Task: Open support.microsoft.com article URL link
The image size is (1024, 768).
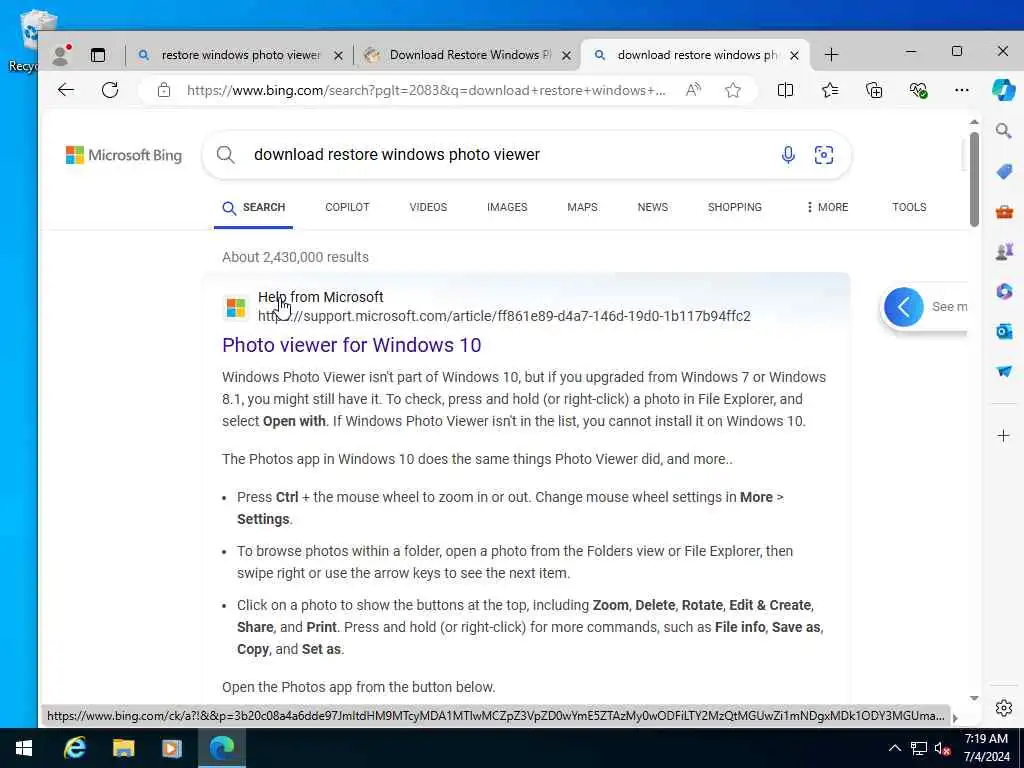Action: [x=504, y=316]
